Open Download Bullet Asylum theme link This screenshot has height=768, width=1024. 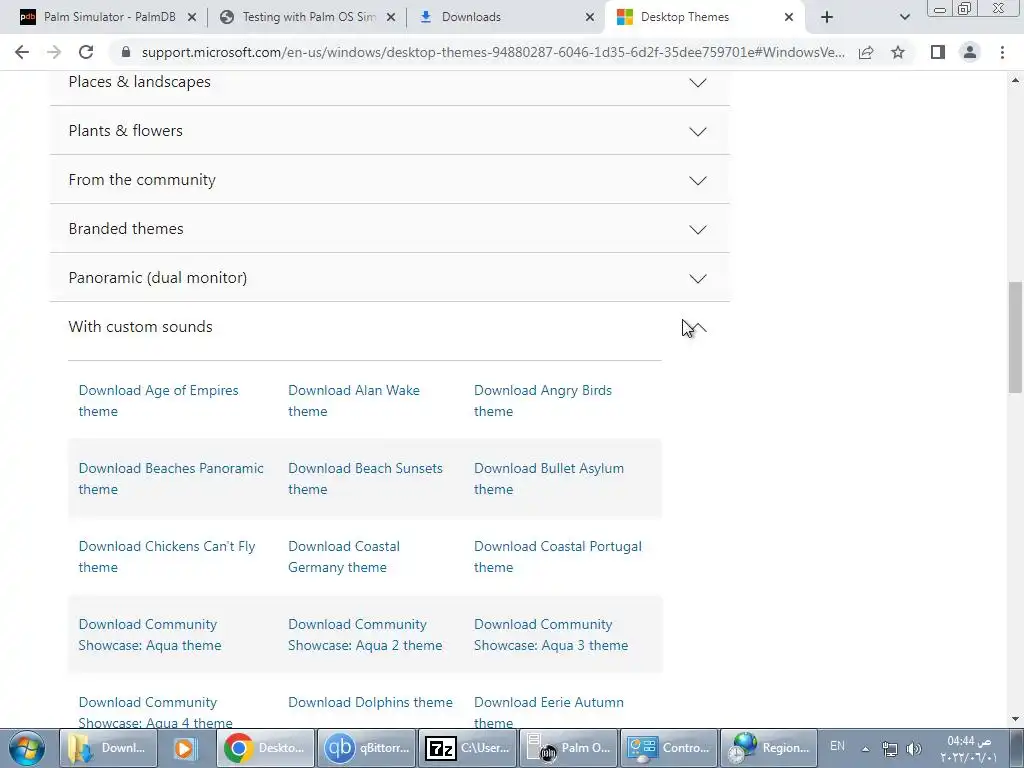549,479
